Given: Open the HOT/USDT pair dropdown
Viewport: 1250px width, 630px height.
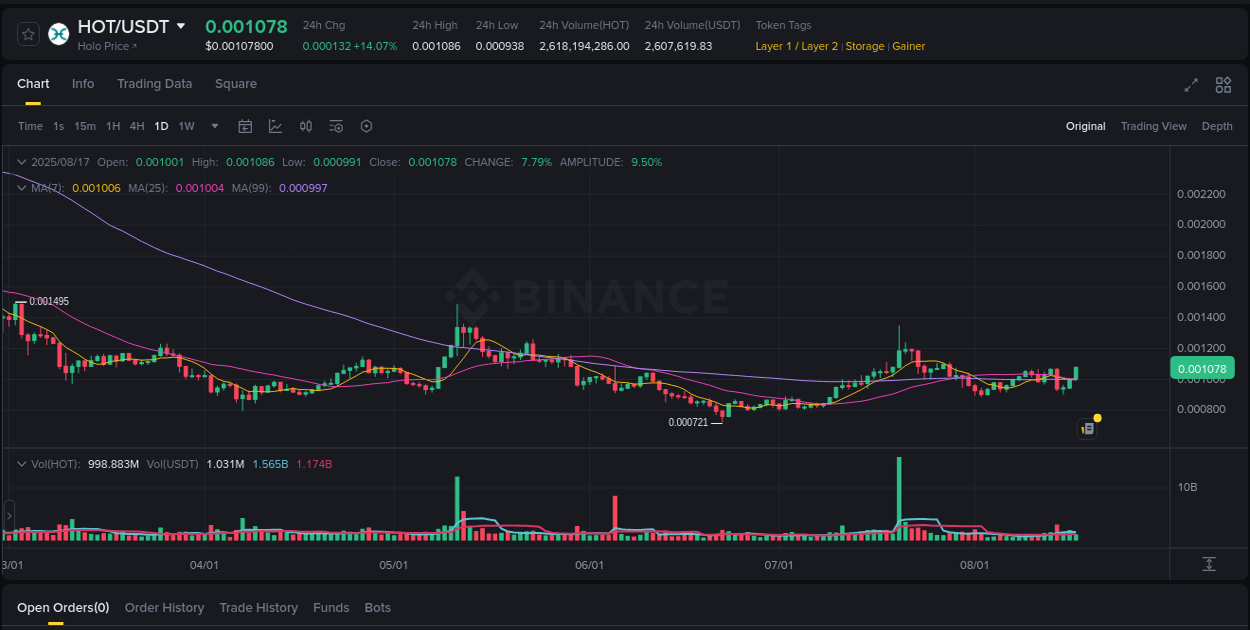Looking at the screenshot, I should [x=182, y=27].
